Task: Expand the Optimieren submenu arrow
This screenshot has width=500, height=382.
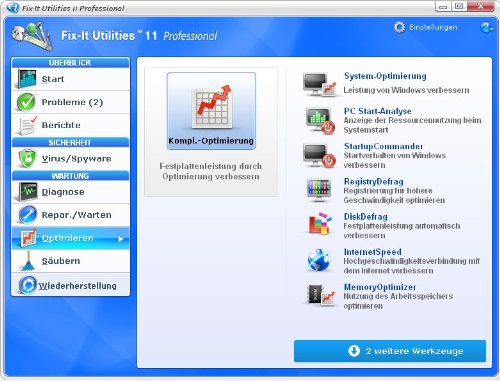Action: [x=121, y=239]
